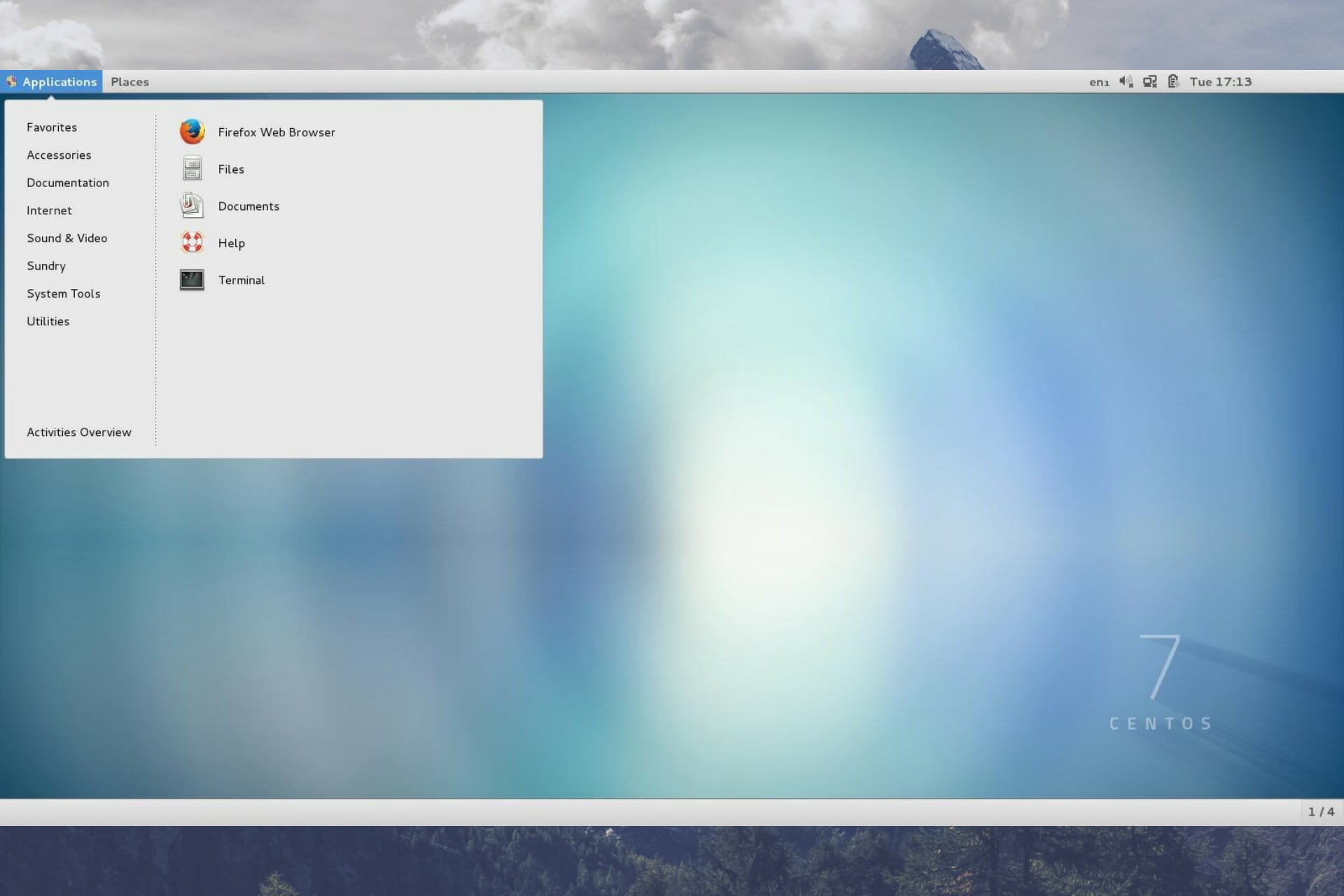The height and width of the screenshot is (896, 1344).
Task: Select the System Tools category
Action: tap(64, 294)
